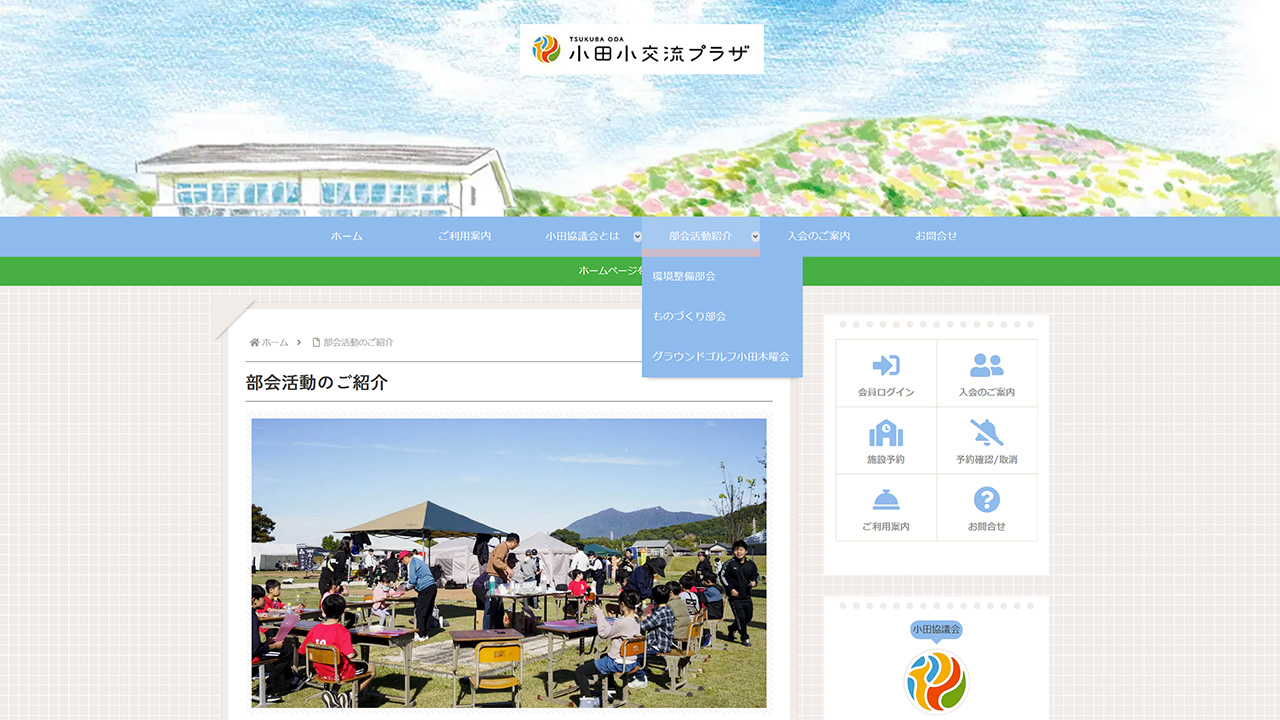The height and width of the screenshot is (720, 1280).
Task: Open the 部会活動紹介 dropdown chevron
Action: [x=757, y=236]
